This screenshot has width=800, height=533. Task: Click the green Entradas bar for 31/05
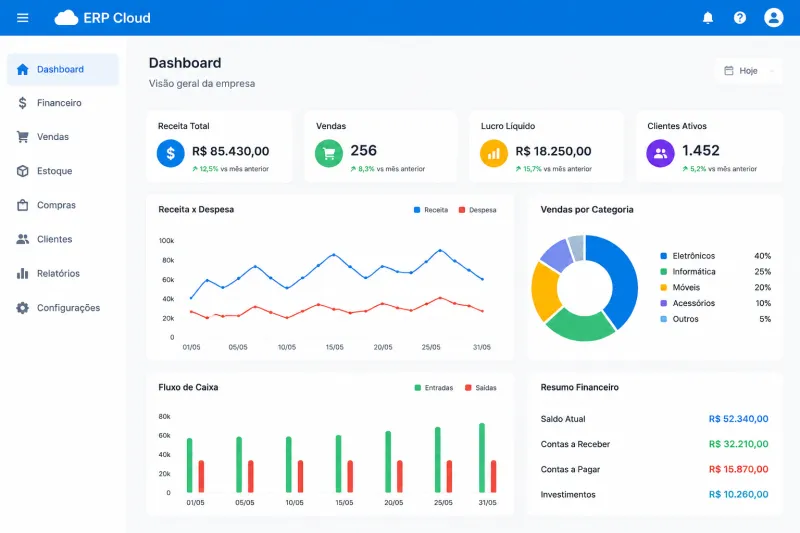482,458
